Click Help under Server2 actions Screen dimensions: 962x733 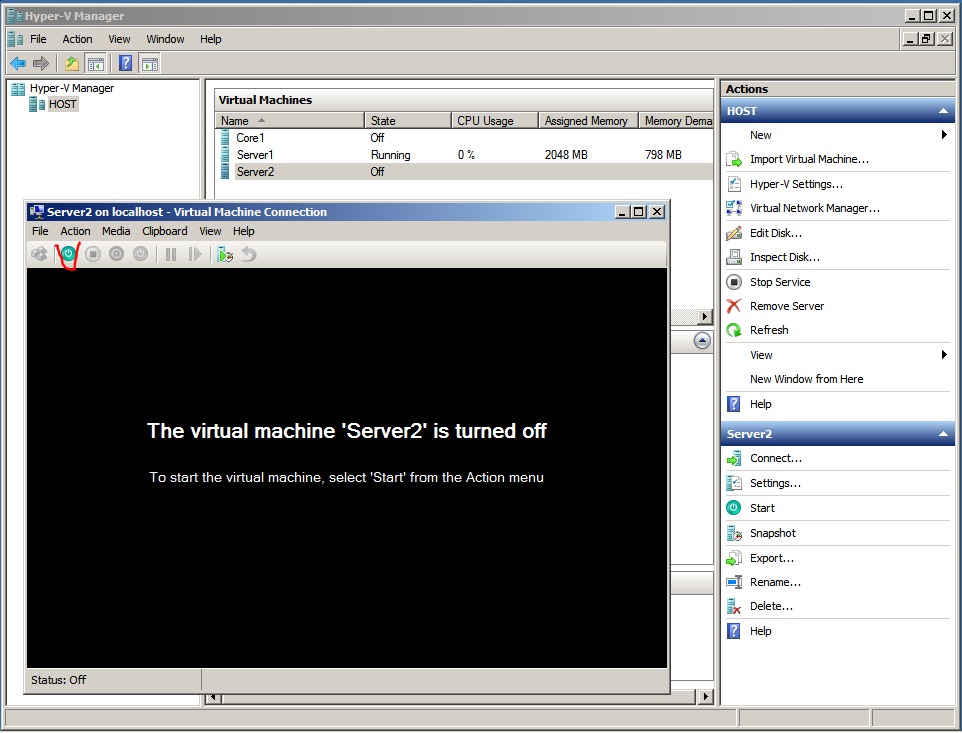click(x=760, y=631)
